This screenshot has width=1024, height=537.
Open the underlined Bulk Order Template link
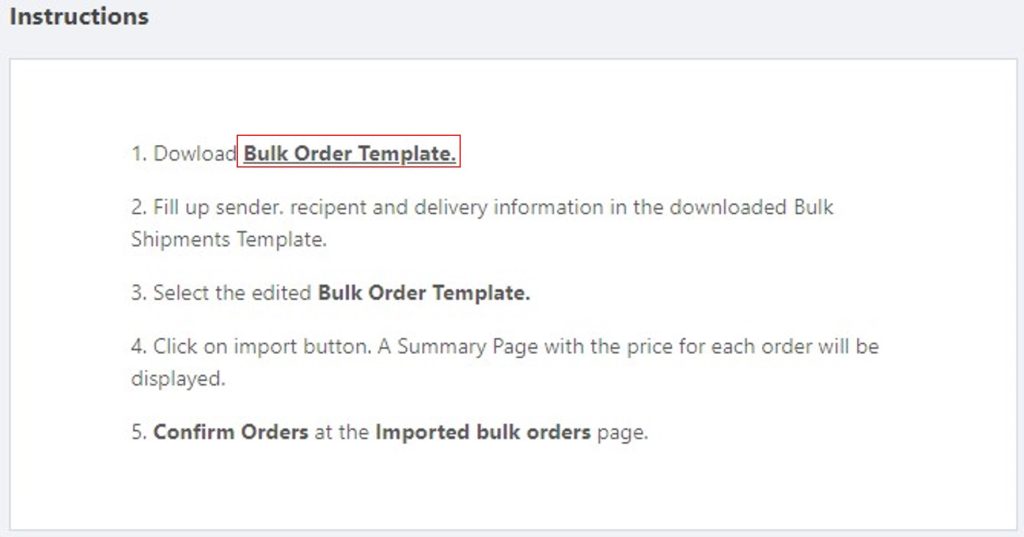pos(349,153)
